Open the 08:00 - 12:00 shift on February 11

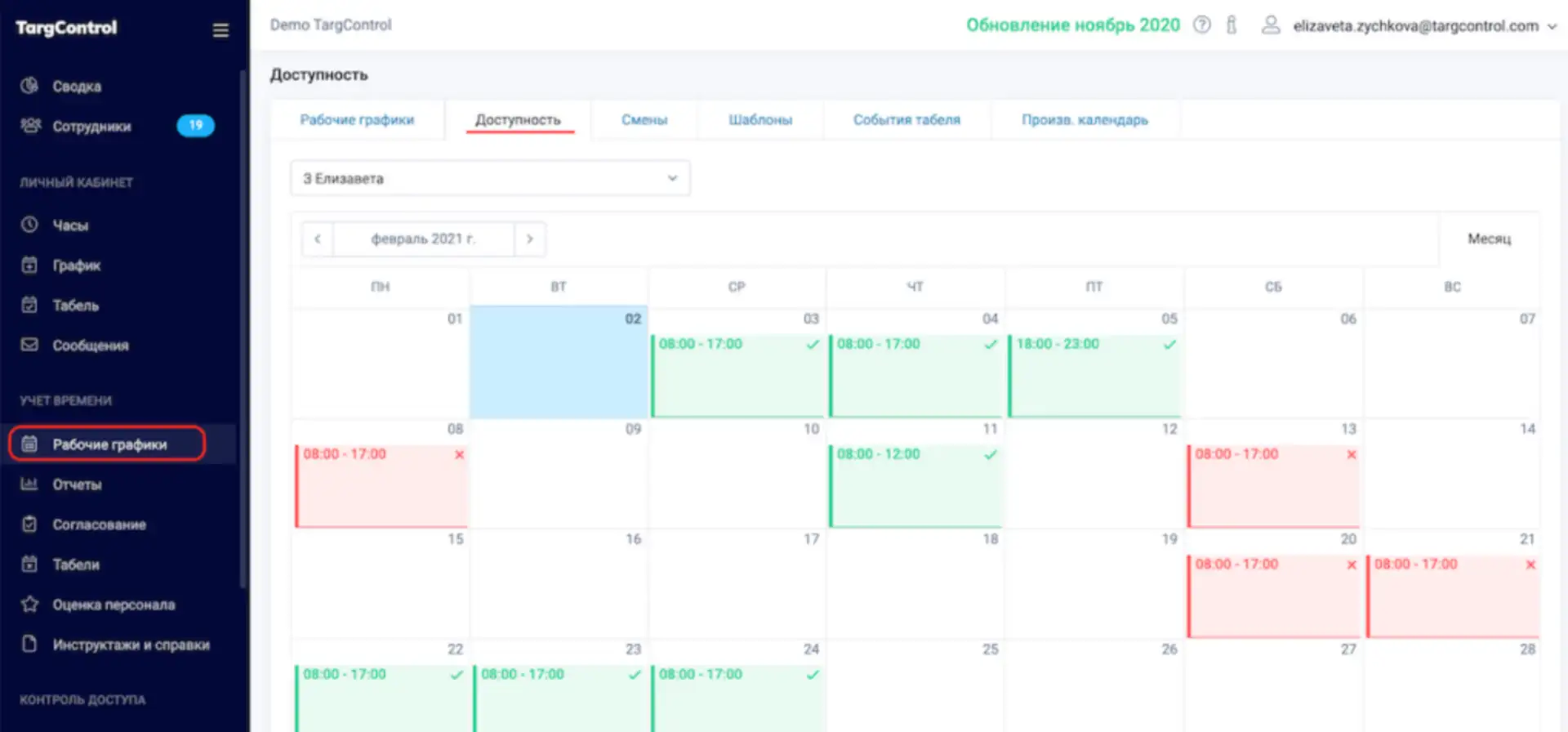click(x=915, y=486)
